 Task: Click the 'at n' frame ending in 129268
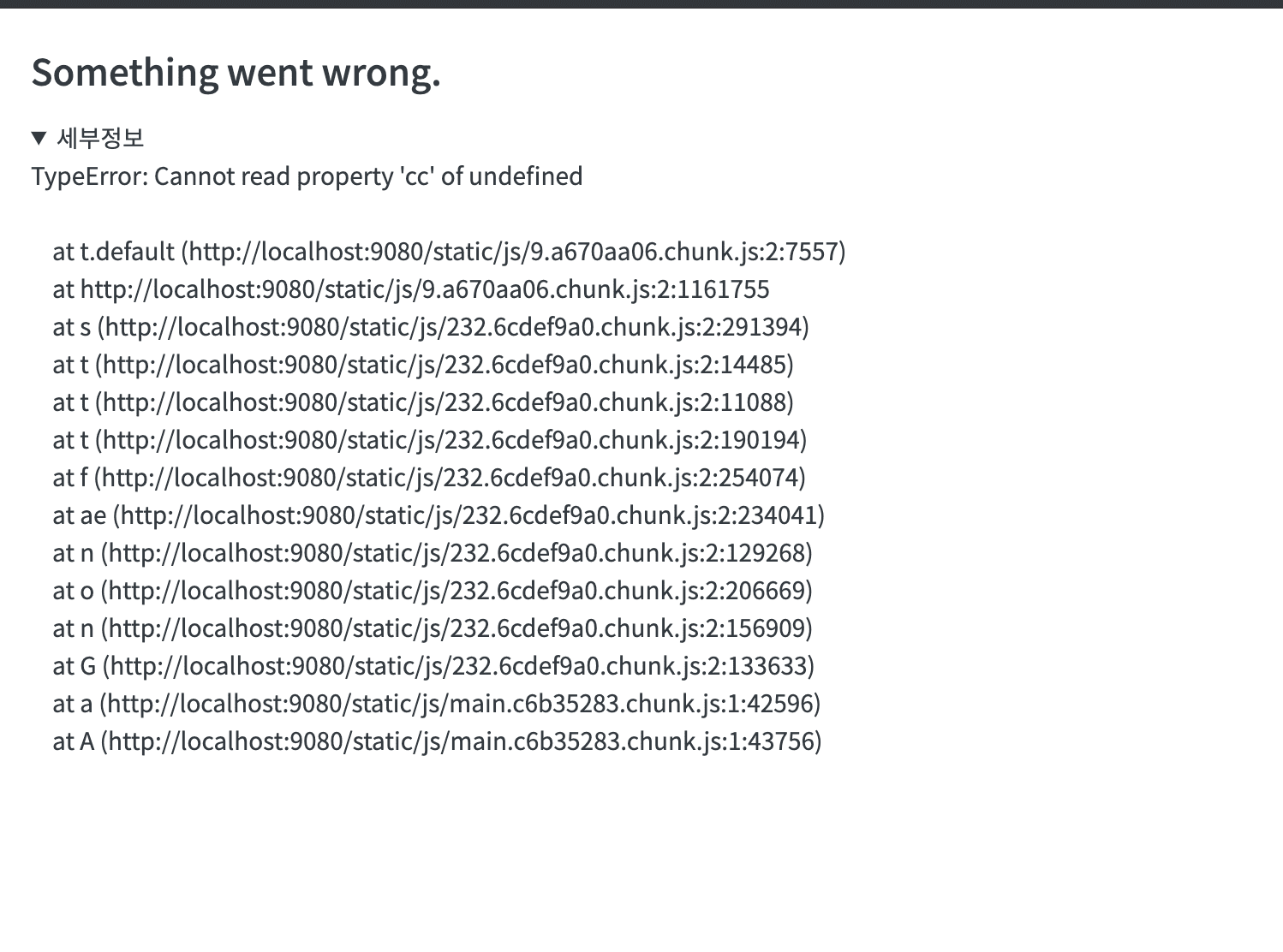(x=433, y=553)
